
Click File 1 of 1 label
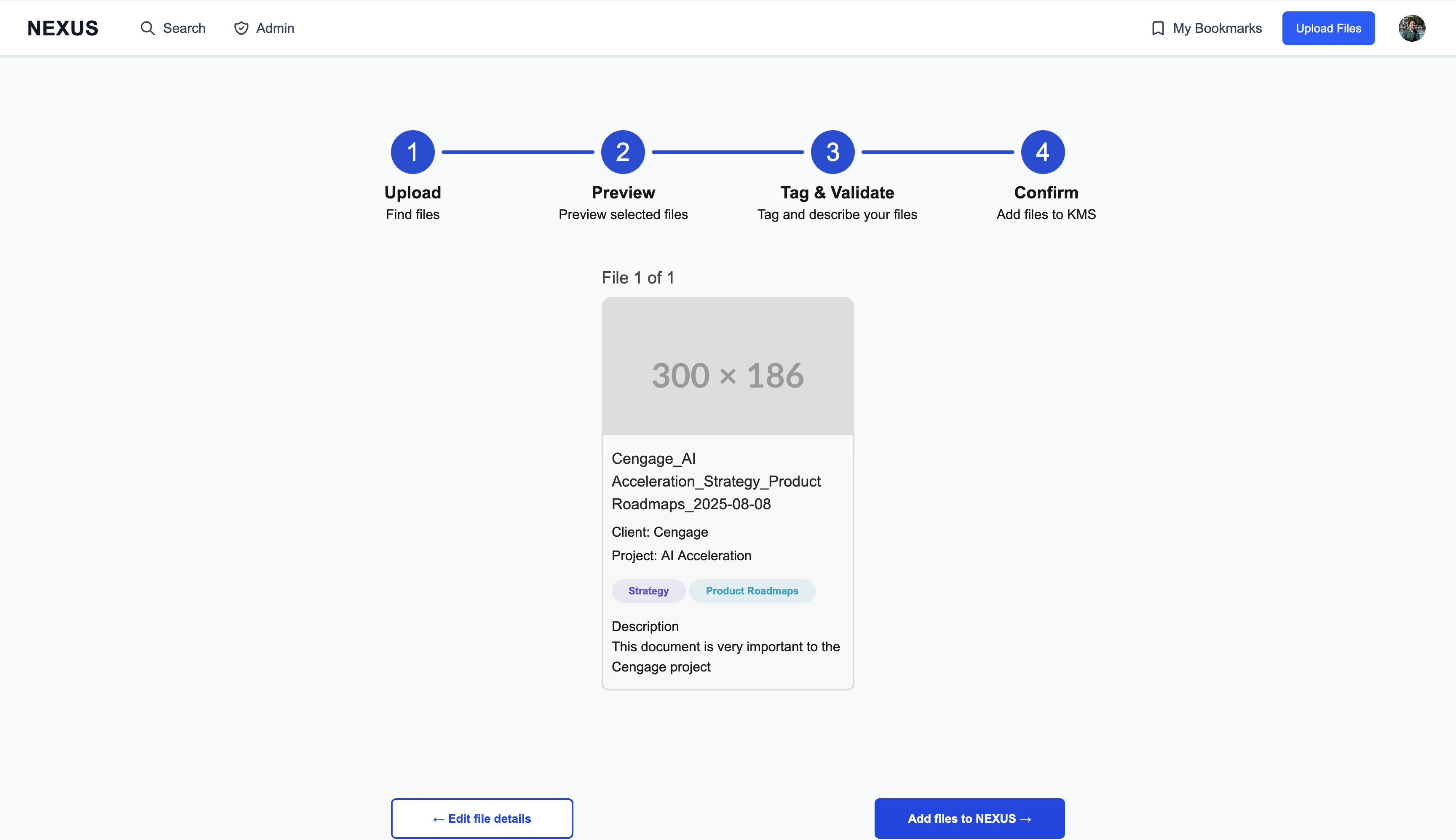pos(637,278)
